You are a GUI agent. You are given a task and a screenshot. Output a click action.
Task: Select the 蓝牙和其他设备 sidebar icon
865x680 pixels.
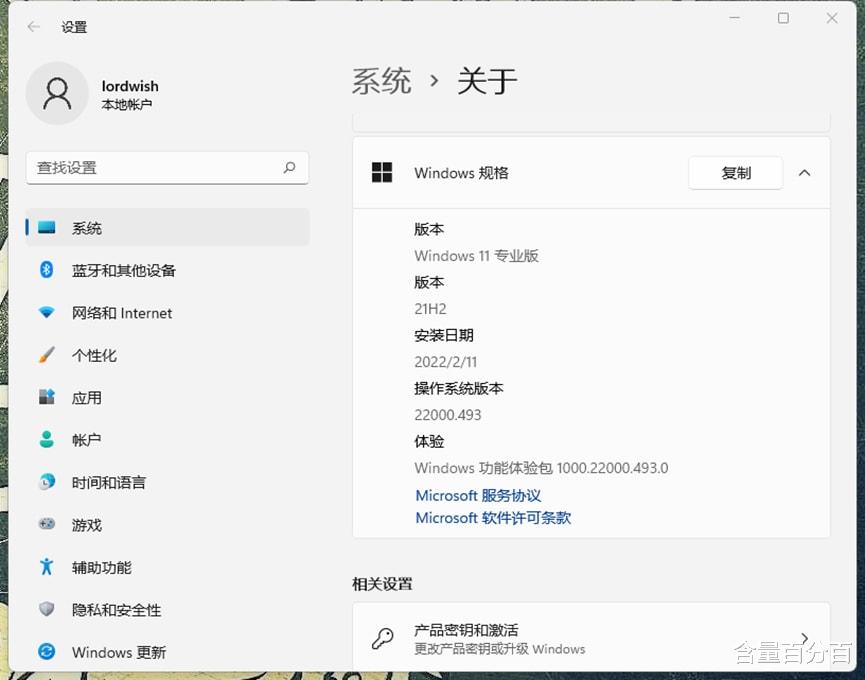(48, 270)
